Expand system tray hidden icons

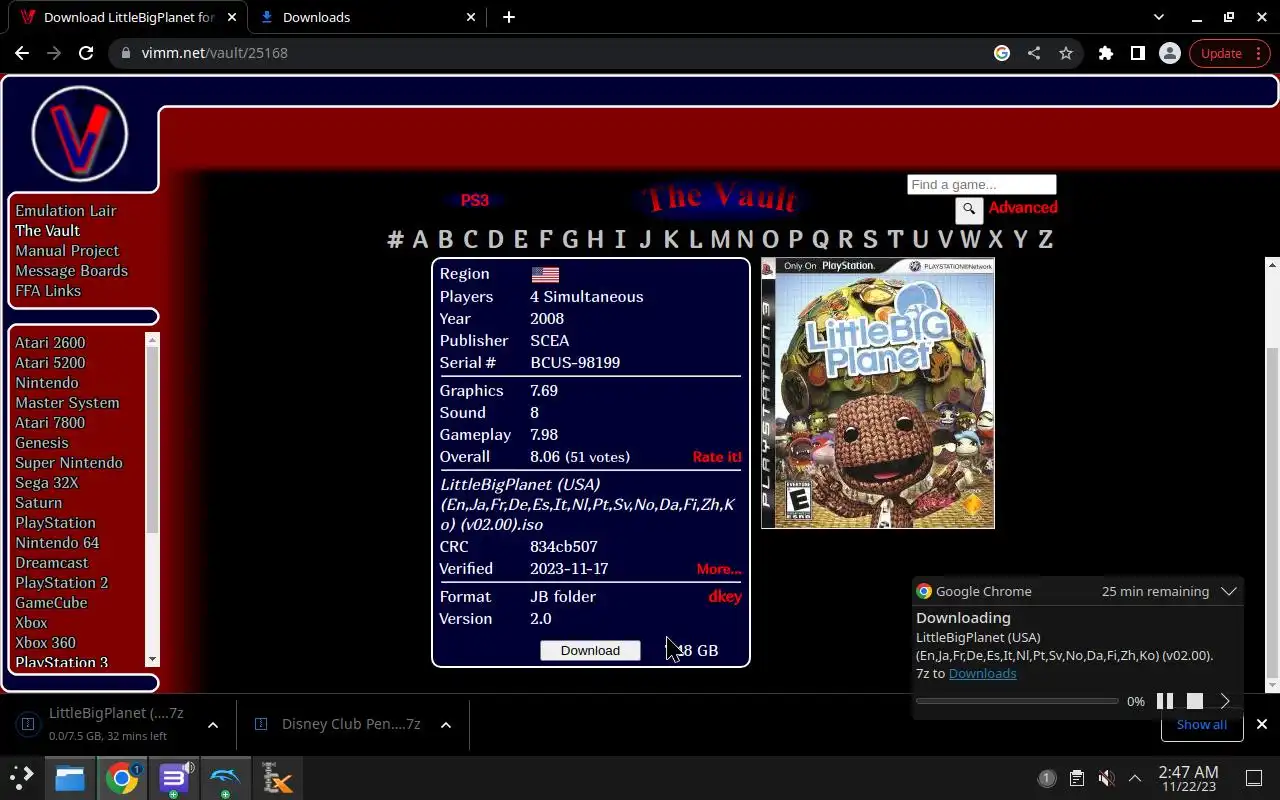click(x=1135, y=778)
